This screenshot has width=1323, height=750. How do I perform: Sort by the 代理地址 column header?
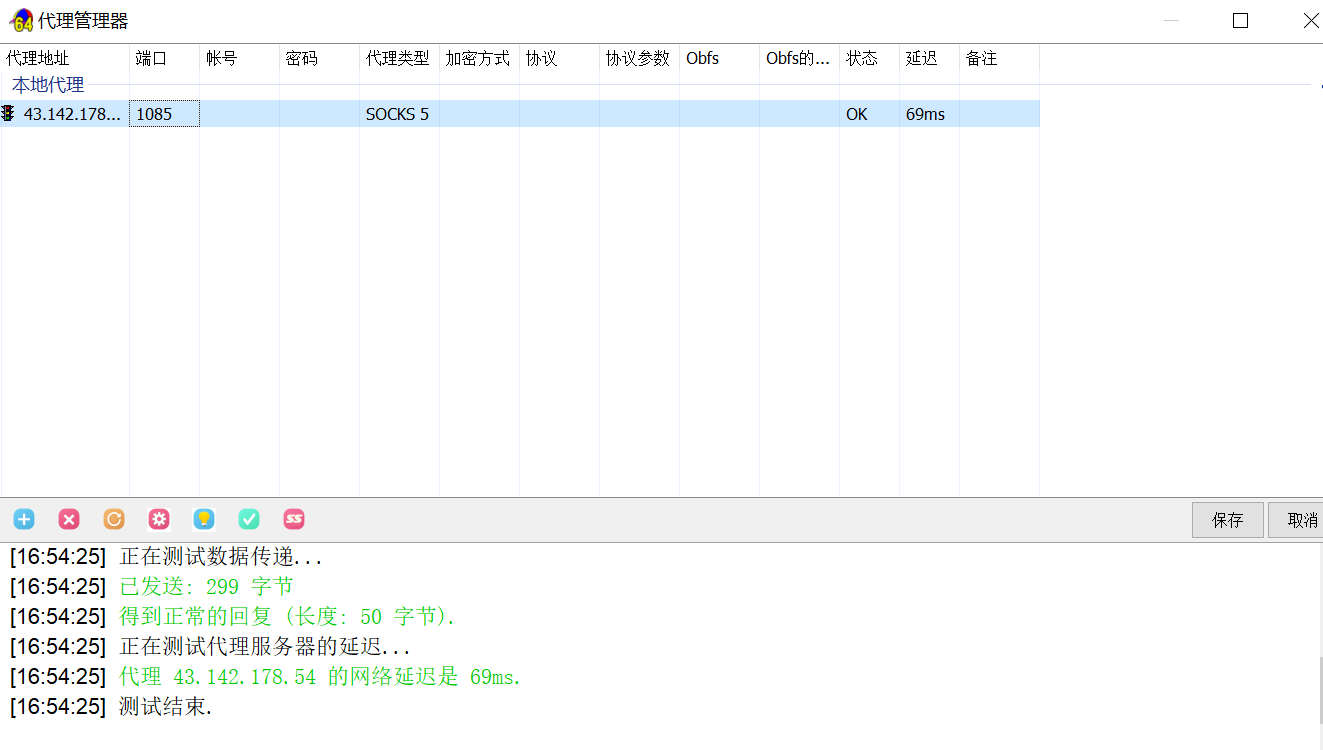click(65, 58)
